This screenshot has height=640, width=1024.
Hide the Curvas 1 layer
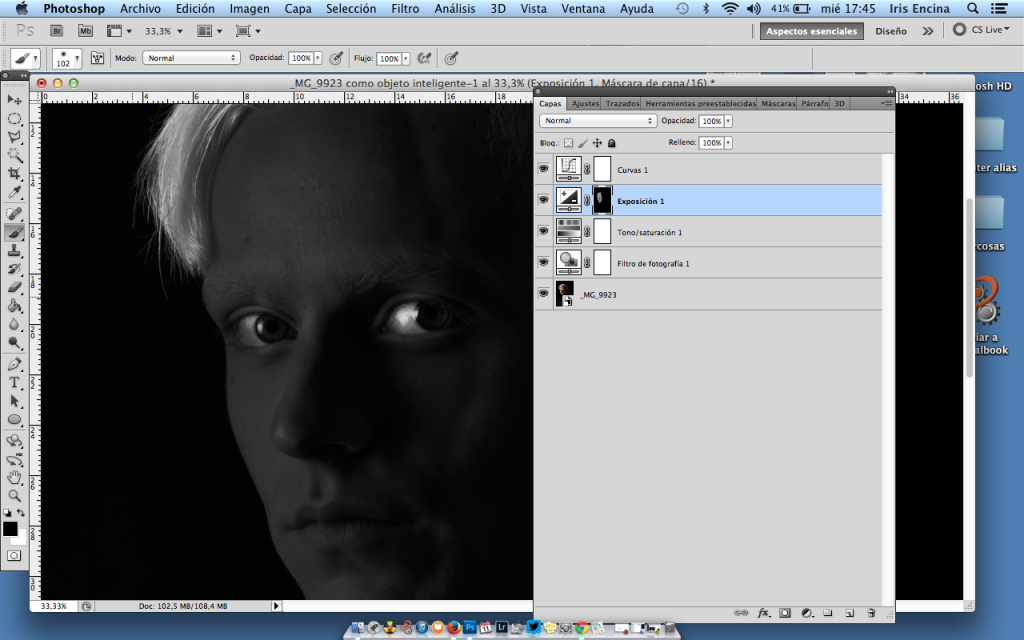(544, 170)
